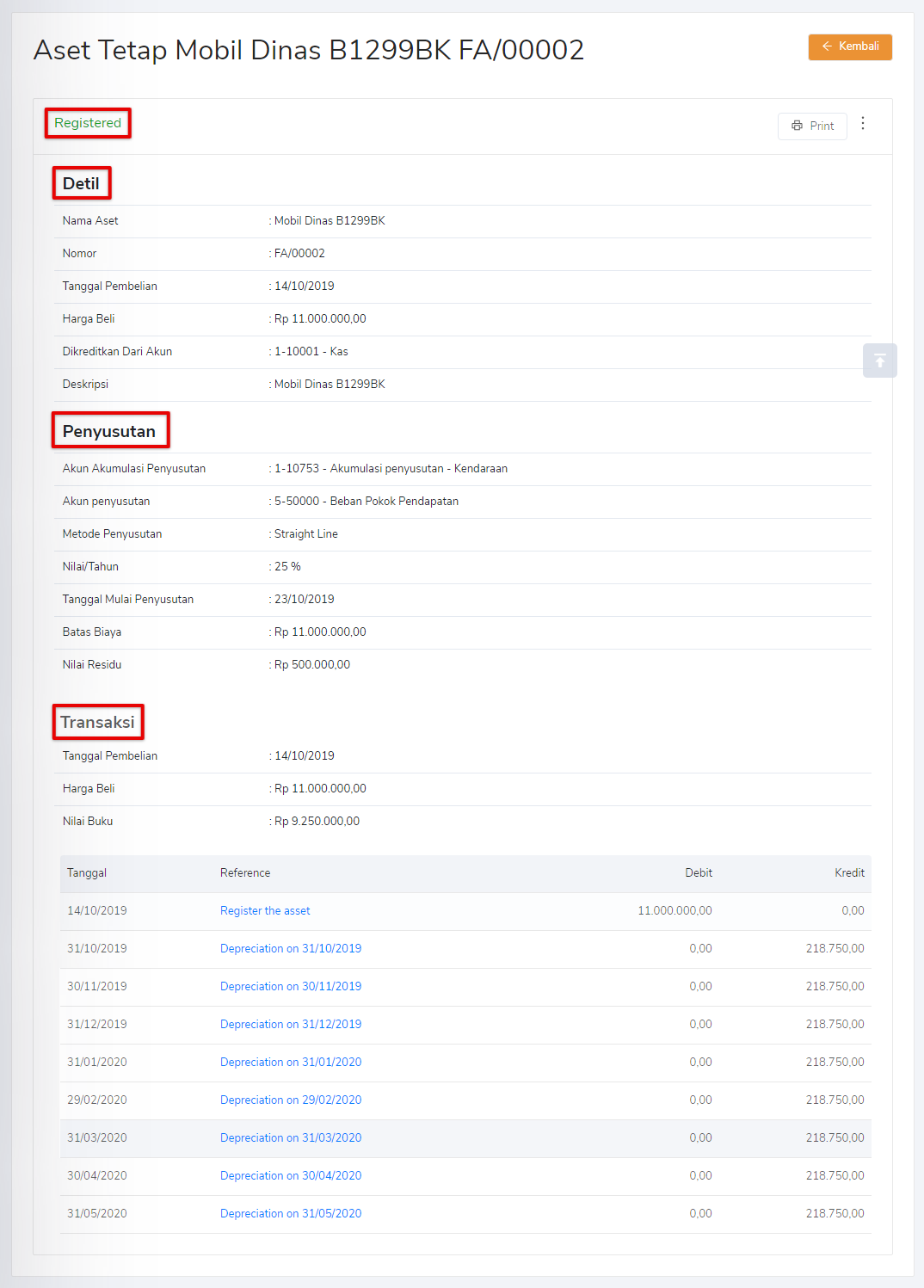Open Depreciation on 31/12/2019 entry
Image resolution: width=924 pixels, height=1288 pixels.
pos(290,1024)
